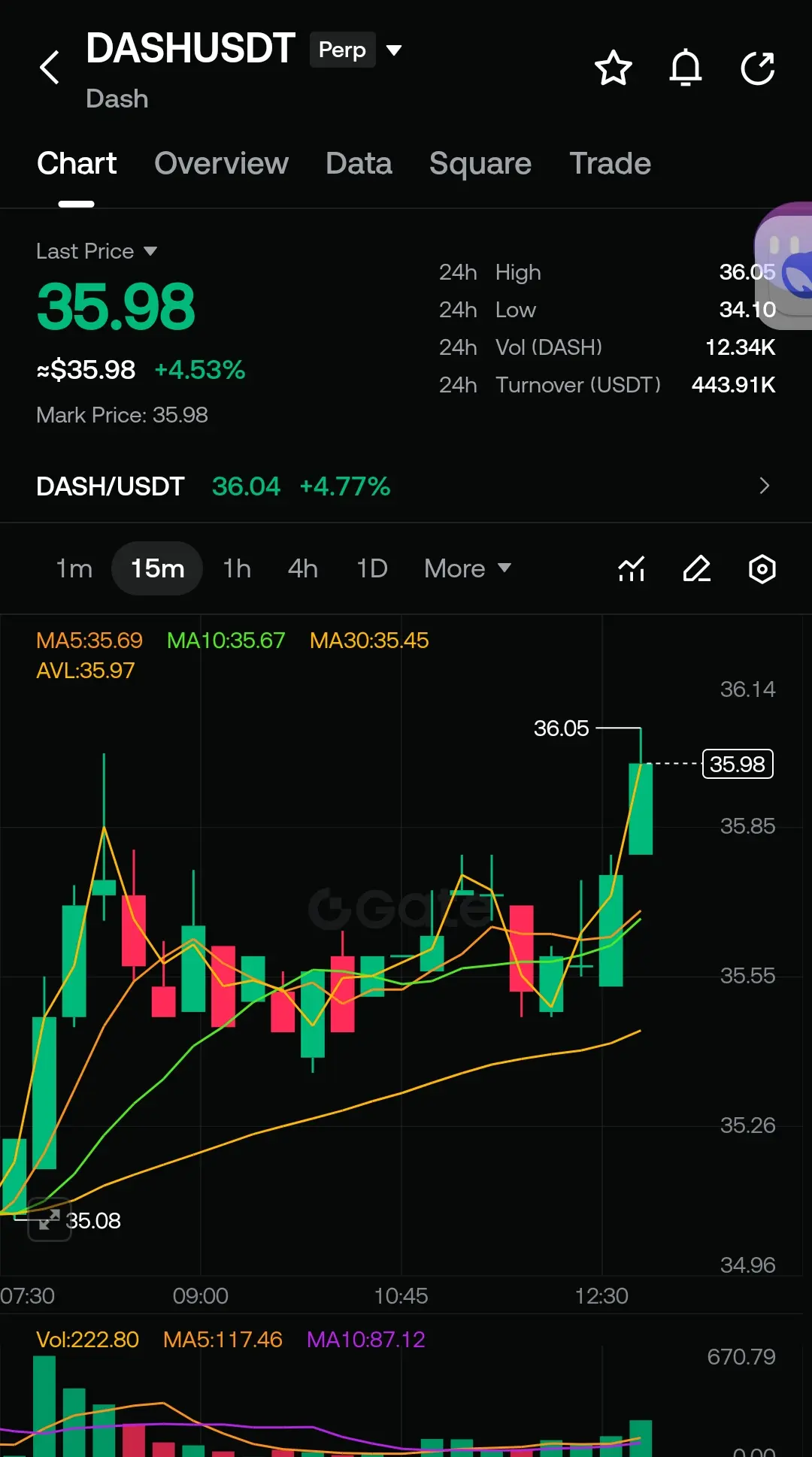Add DASHUSDT to favorites with star icon
This screenshot has width=812, height=1457.
[x=613, y=68]
